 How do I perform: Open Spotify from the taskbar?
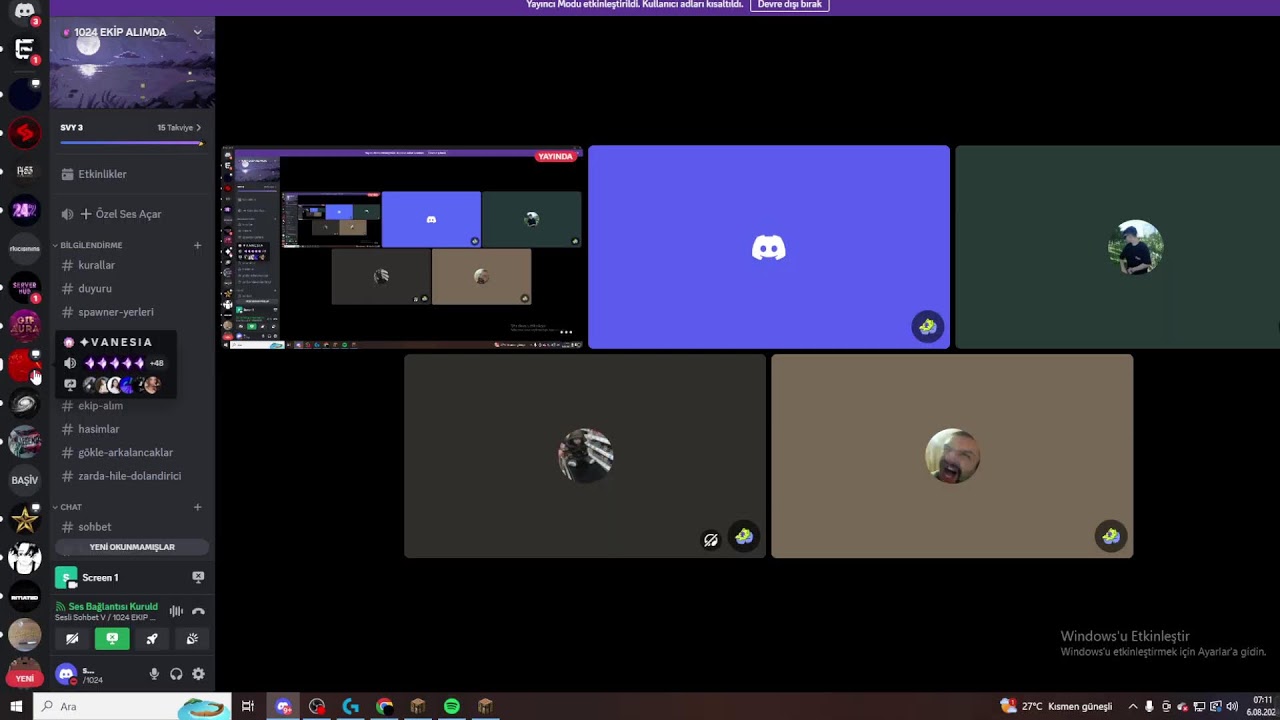(x=452, y=707)
